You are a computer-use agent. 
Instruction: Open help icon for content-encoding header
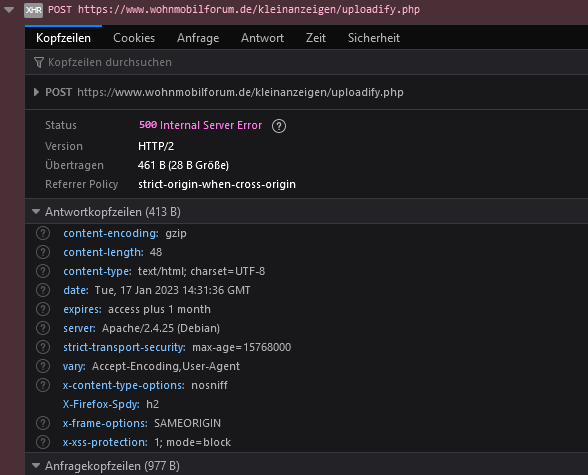[43, 233]
